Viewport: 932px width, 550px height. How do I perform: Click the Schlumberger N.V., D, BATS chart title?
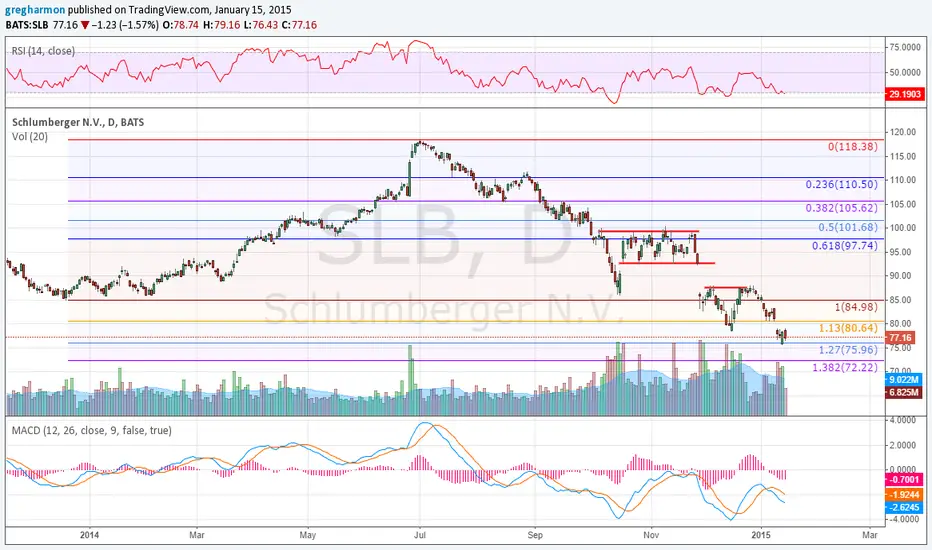coord(78,122)
